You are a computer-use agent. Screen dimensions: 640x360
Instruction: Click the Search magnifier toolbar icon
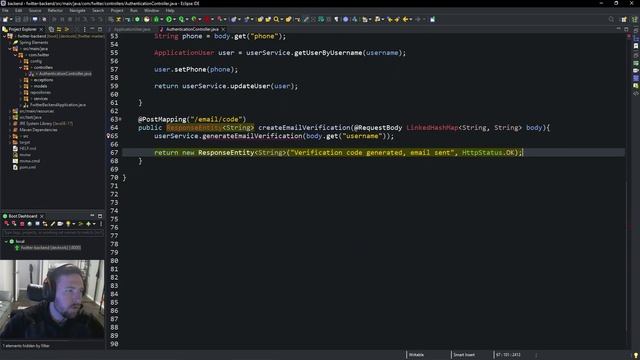pyautogui.click(x=276, y=19)
